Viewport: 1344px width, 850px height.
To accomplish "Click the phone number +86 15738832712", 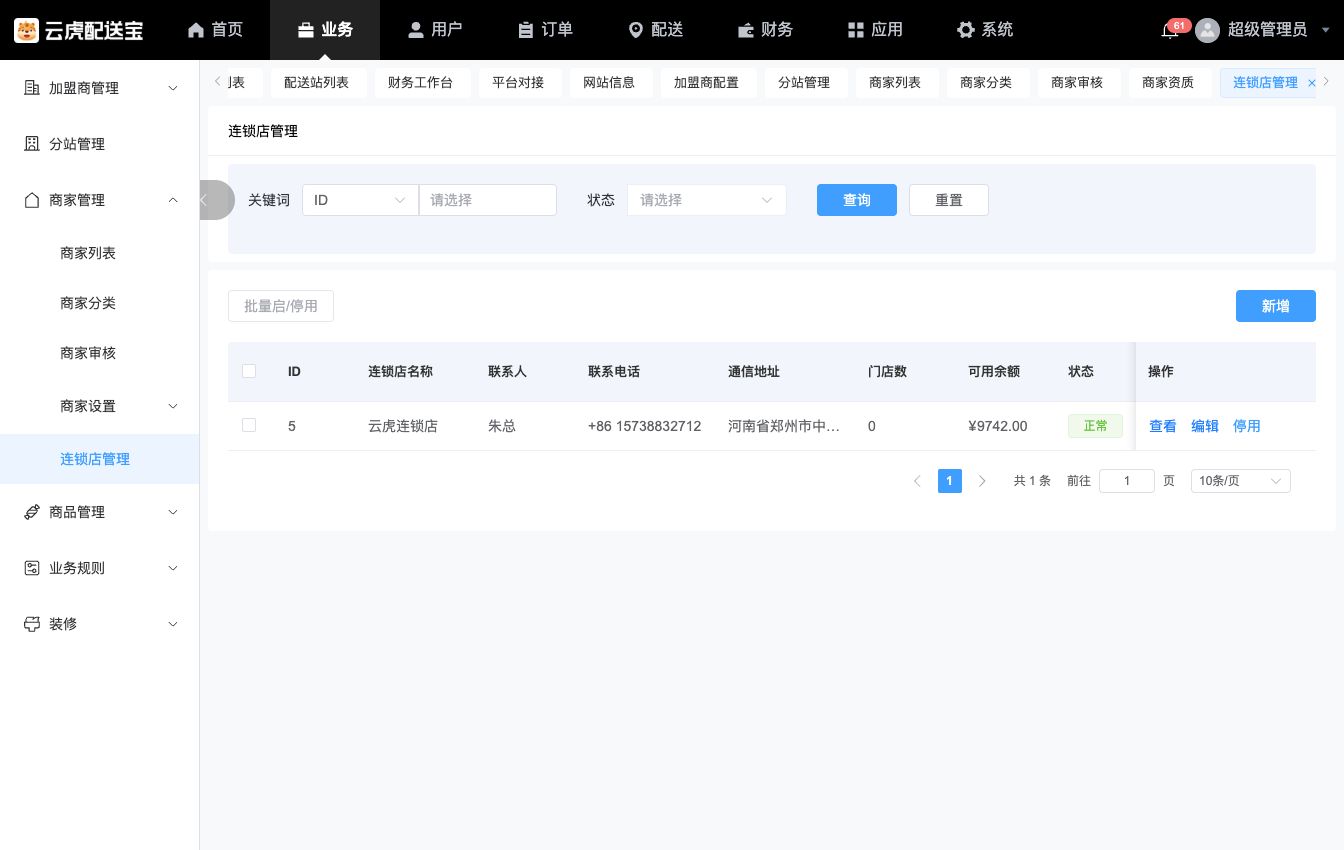I will pyautogui.click(x=645, y=426).
